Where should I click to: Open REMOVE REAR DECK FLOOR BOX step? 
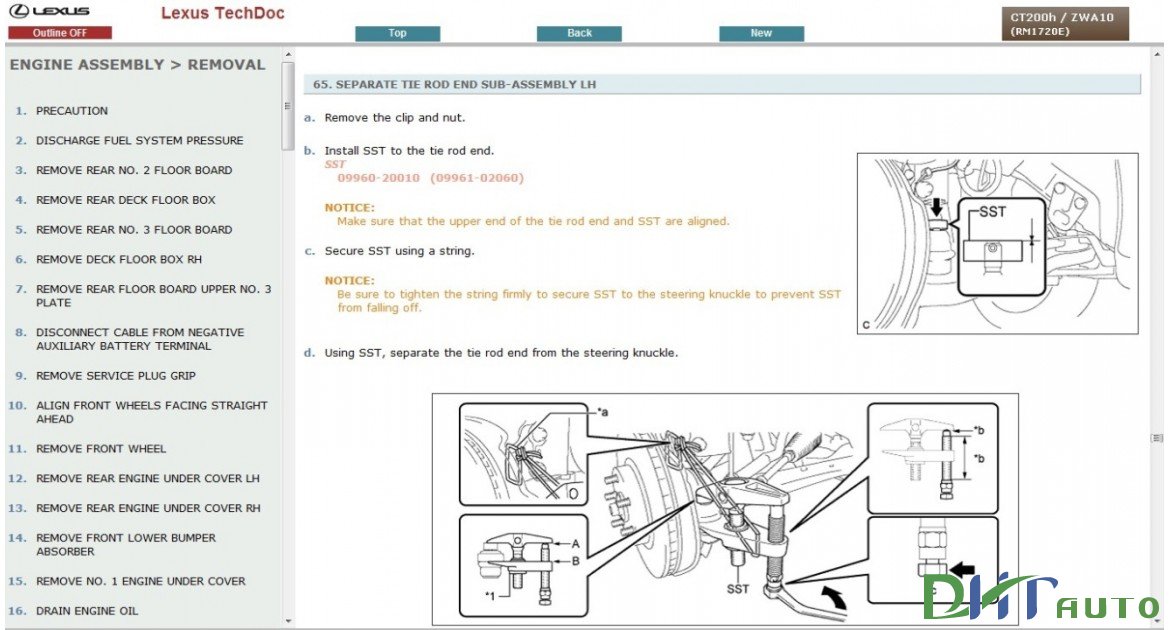pos(125,200)
